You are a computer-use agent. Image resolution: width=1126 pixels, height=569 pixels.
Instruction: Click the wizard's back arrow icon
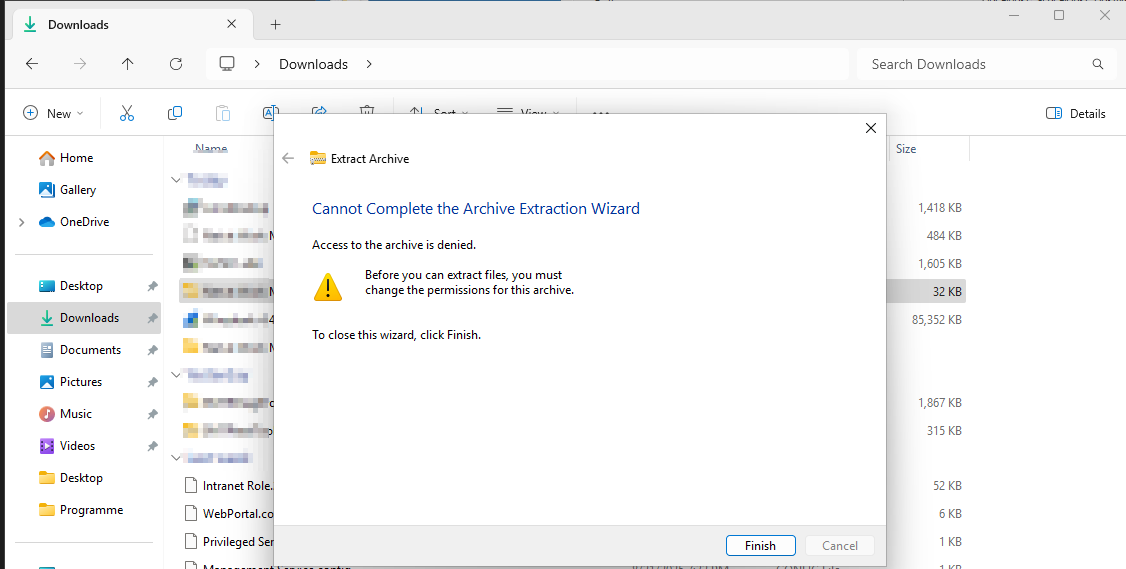pos(289,158)
